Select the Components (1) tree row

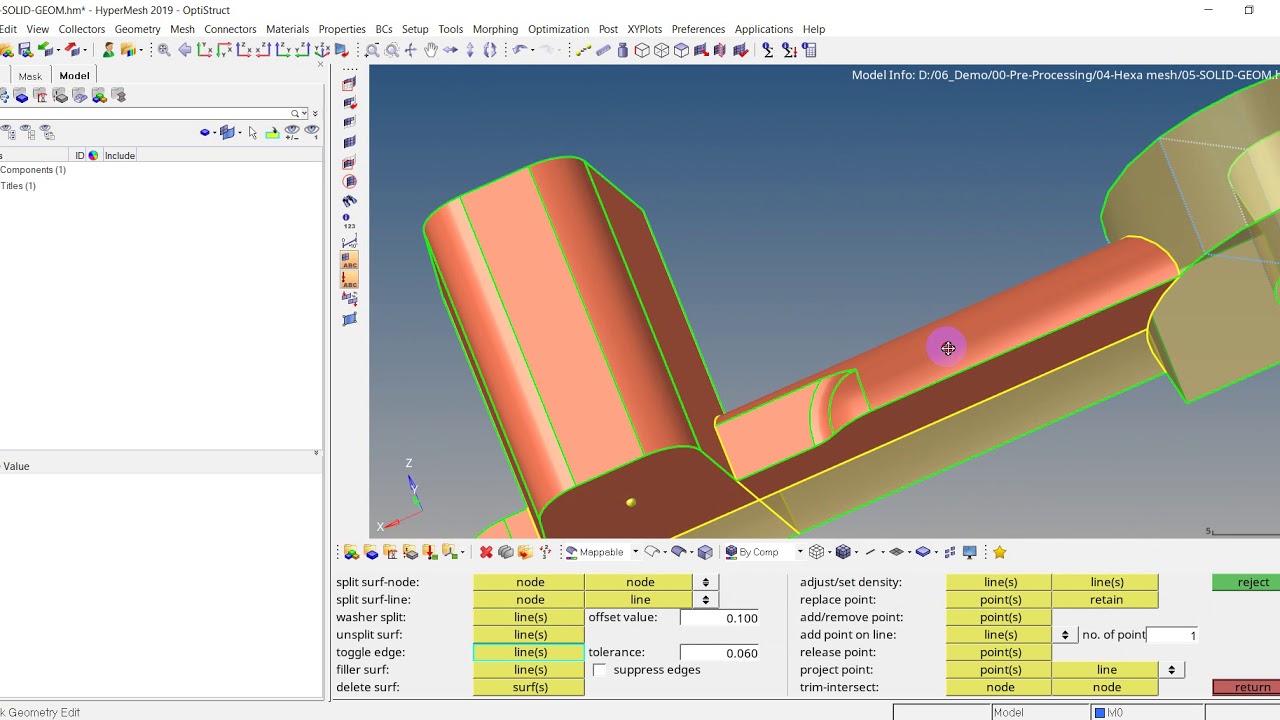point(33,170)
